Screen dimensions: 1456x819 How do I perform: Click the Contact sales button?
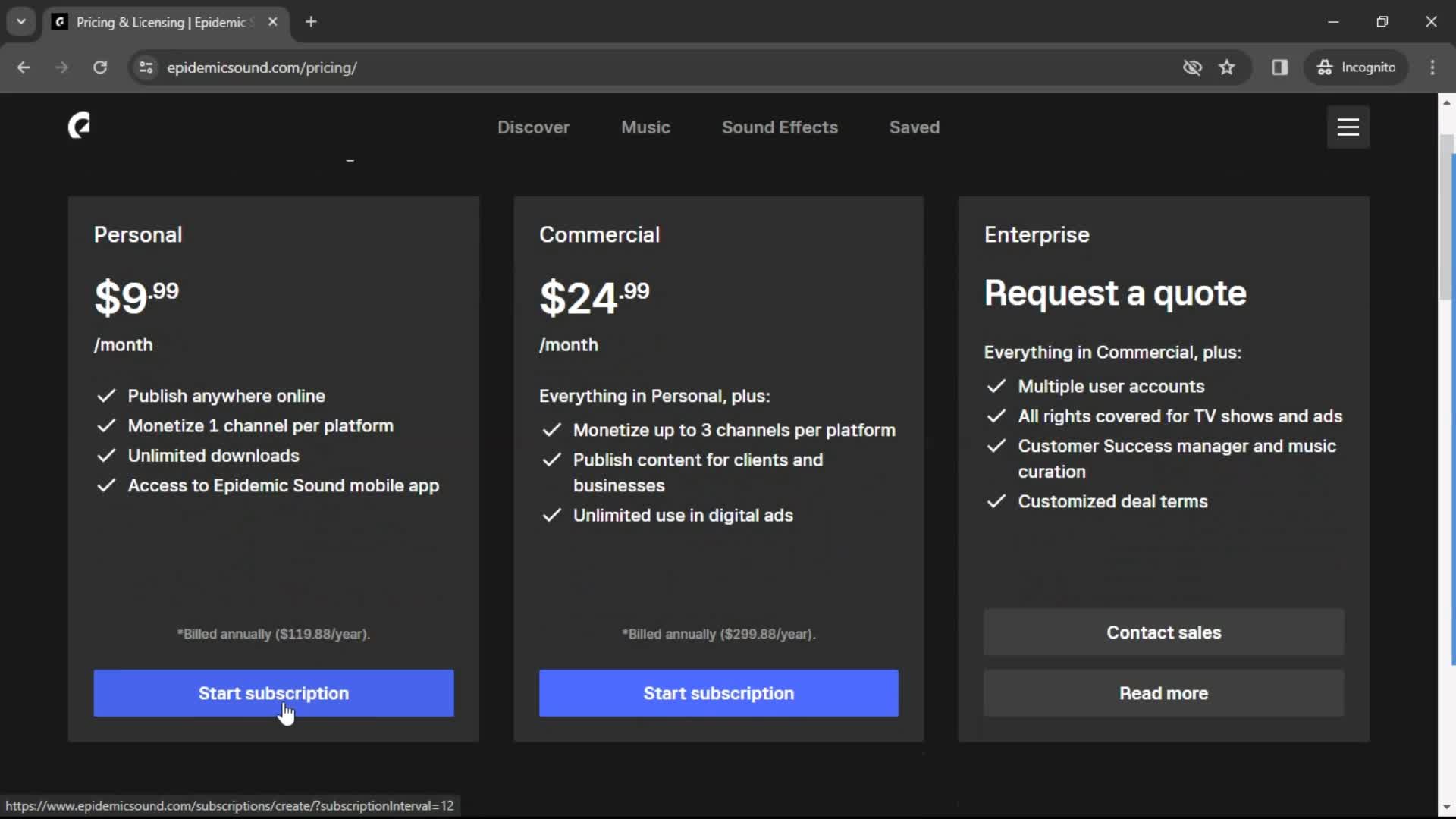(1164, 632)
